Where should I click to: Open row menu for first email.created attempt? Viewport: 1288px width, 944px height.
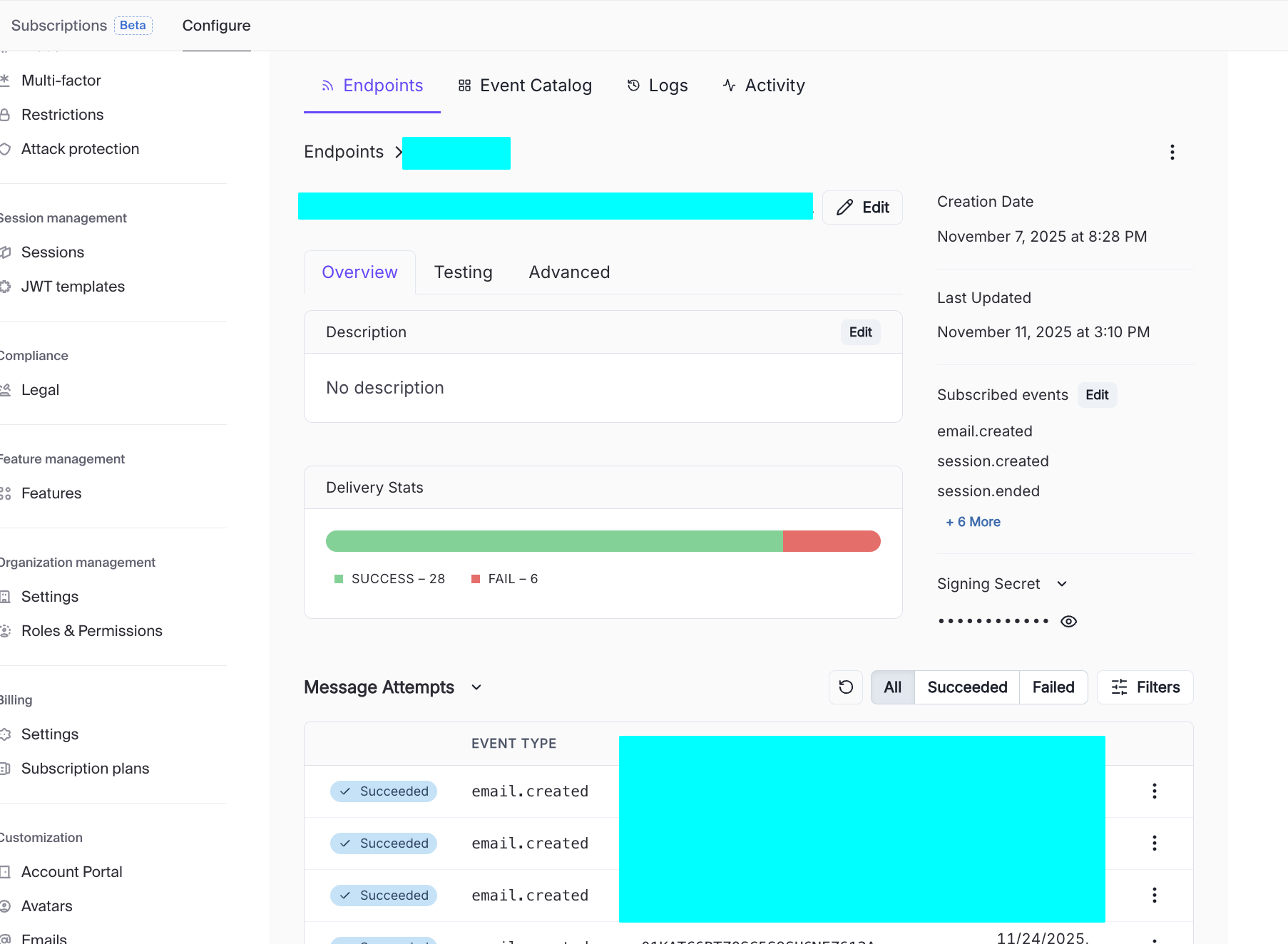click(1154, 791)
